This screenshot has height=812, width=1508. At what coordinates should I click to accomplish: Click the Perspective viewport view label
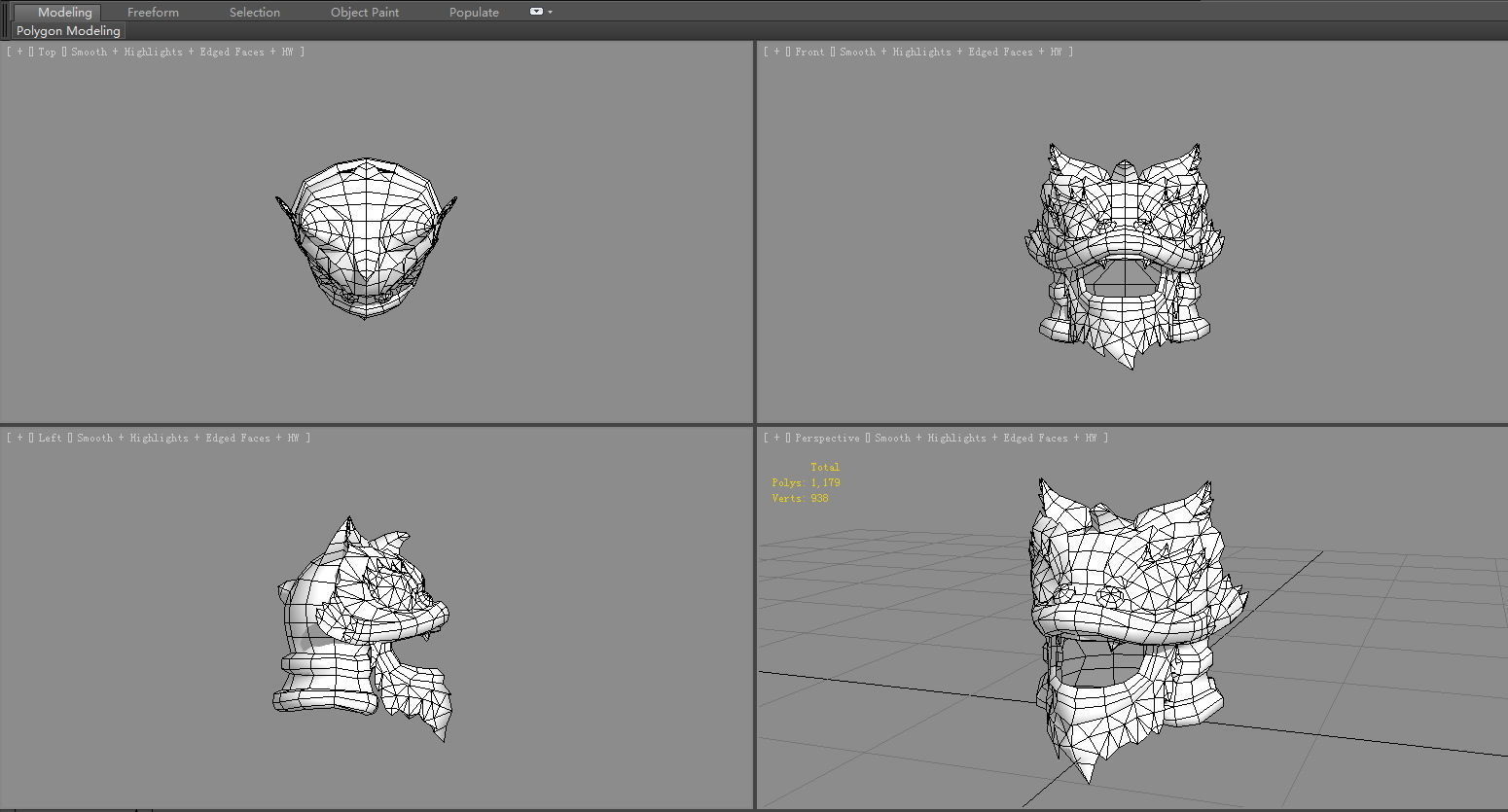click(827, 438)
